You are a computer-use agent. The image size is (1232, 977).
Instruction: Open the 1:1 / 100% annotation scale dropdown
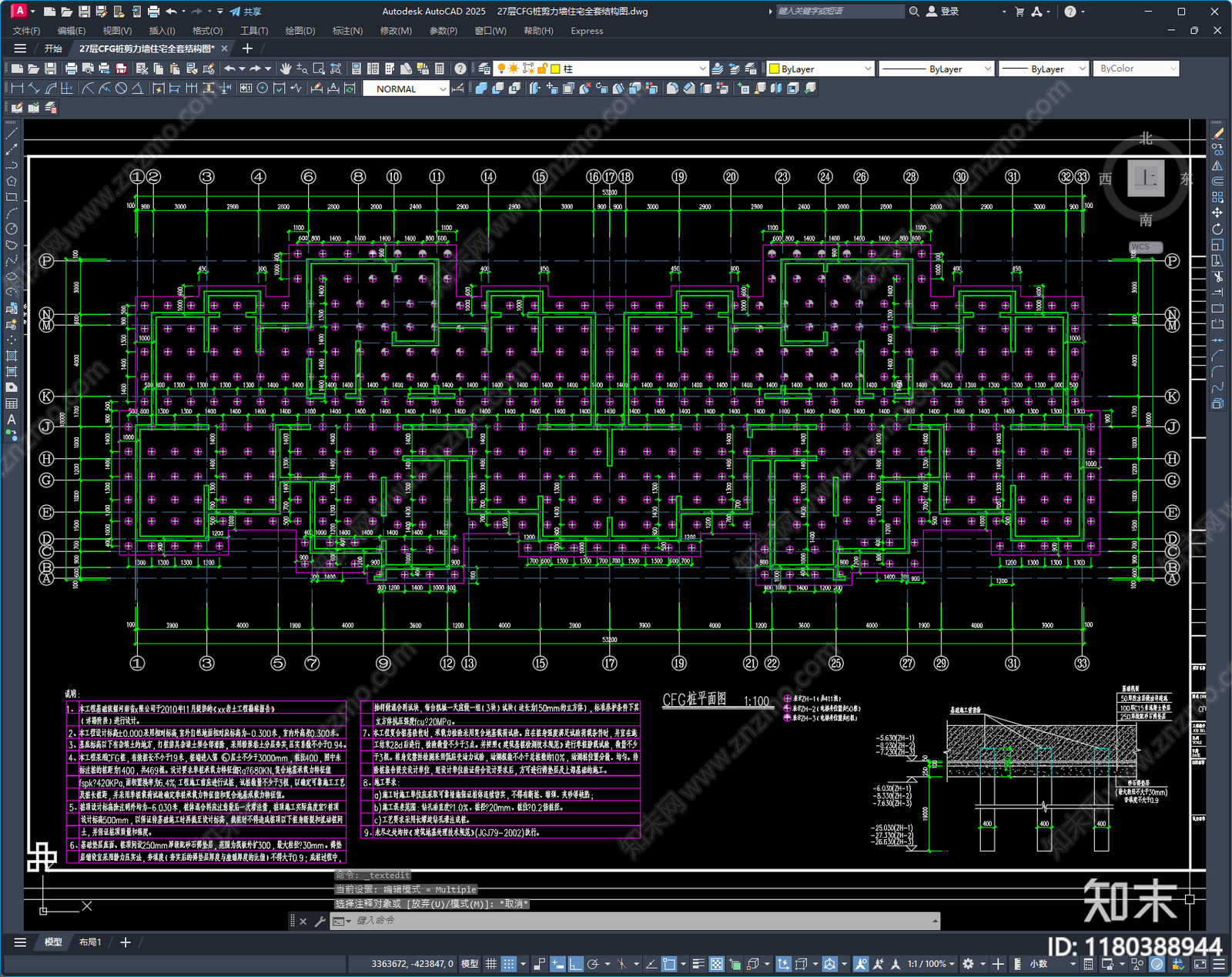click(x=930, y=964)
